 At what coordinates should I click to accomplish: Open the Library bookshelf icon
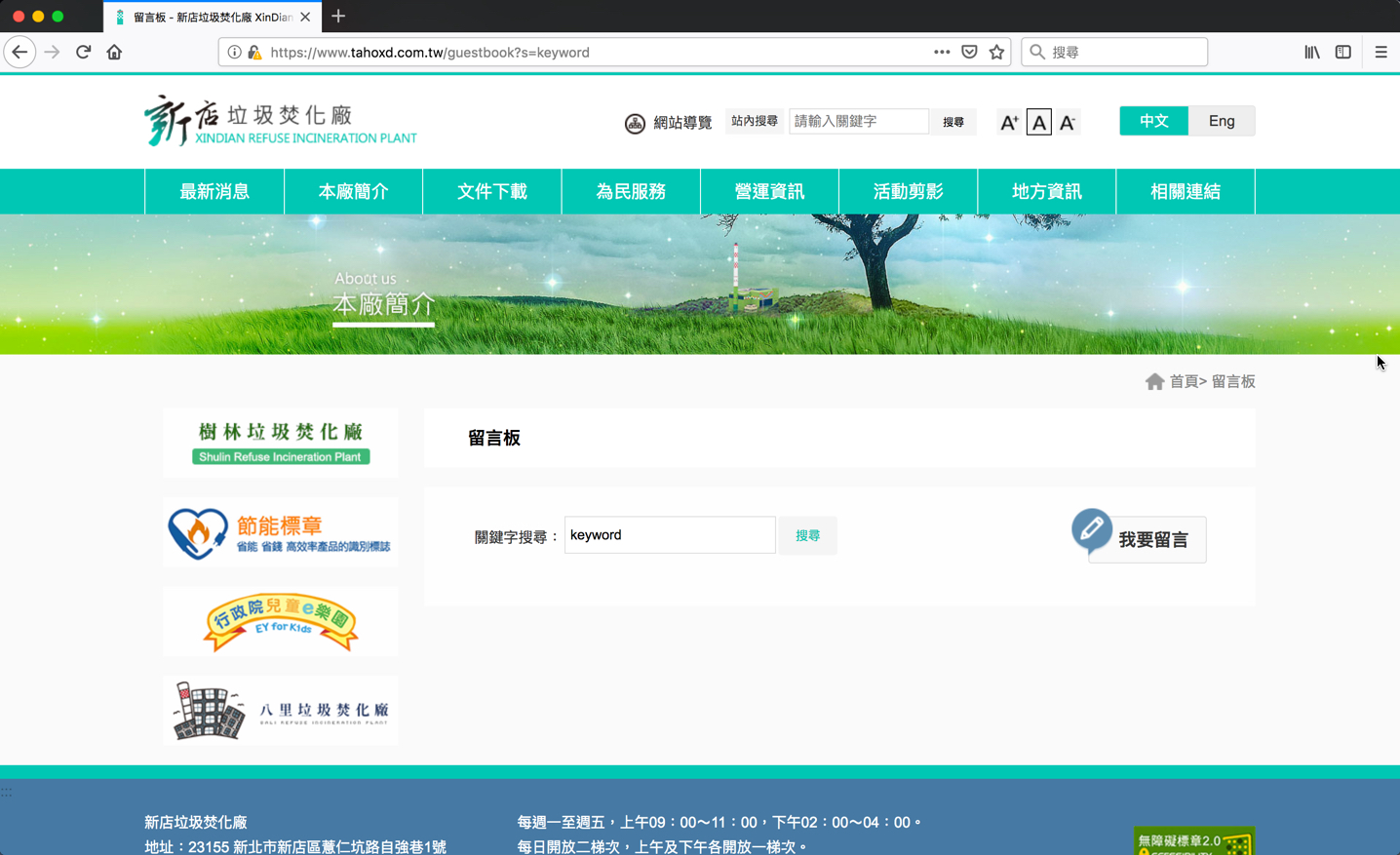1312,52
